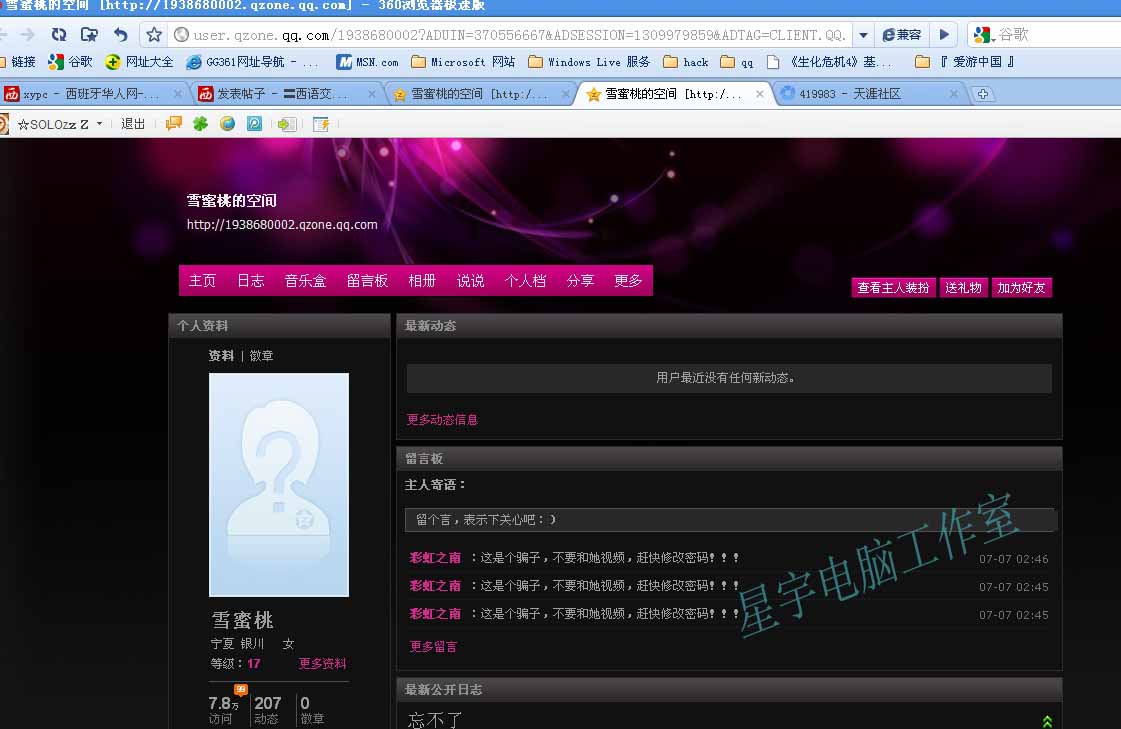Open the address bar URL dropdown arrow
Image resolution: width=1121 pixels, height=729 pixels.
(x=863, y=35)
